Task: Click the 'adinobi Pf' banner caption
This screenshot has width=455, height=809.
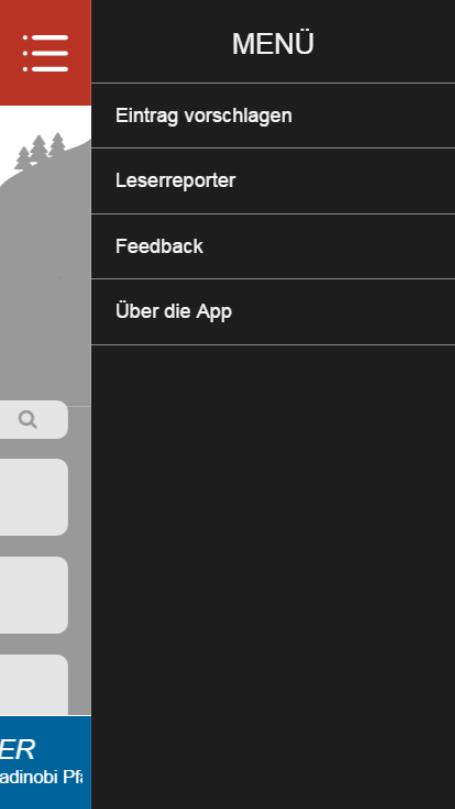Action: [41, 777]
